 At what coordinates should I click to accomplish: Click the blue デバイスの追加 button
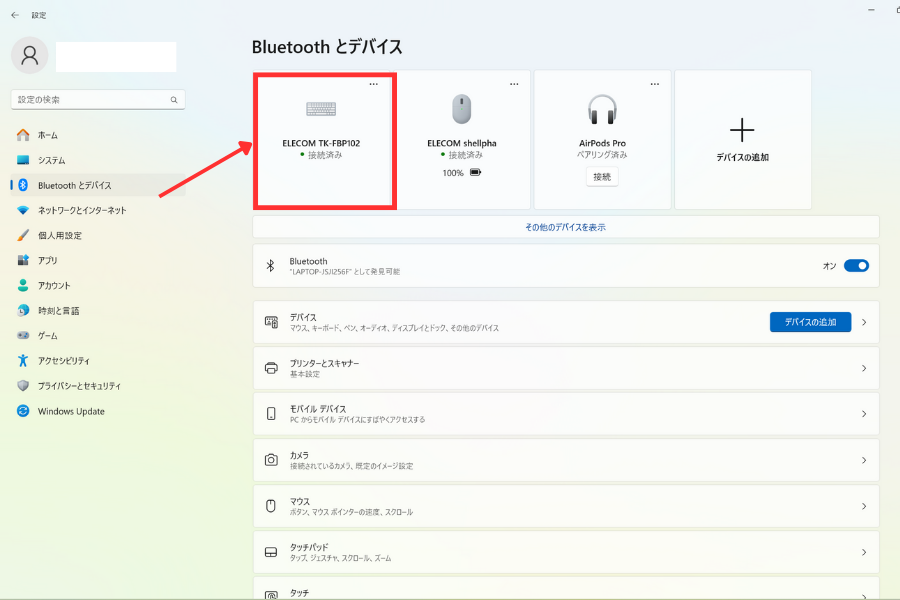(x=810, y=322)
